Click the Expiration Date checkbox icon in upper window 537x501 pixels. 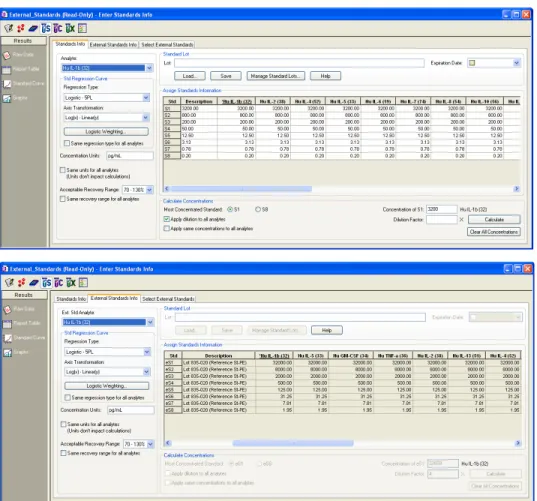pos(472,63)
